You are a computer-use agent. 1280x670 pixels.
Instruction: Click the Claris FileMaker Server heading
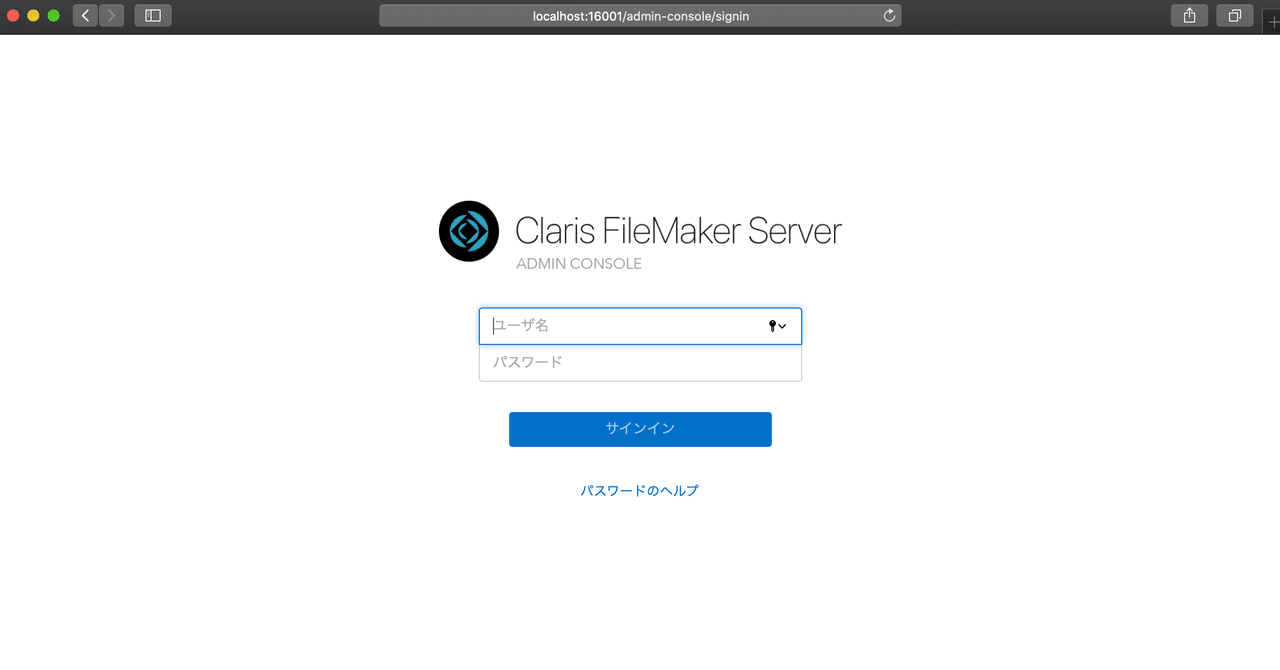click(678, 231)
